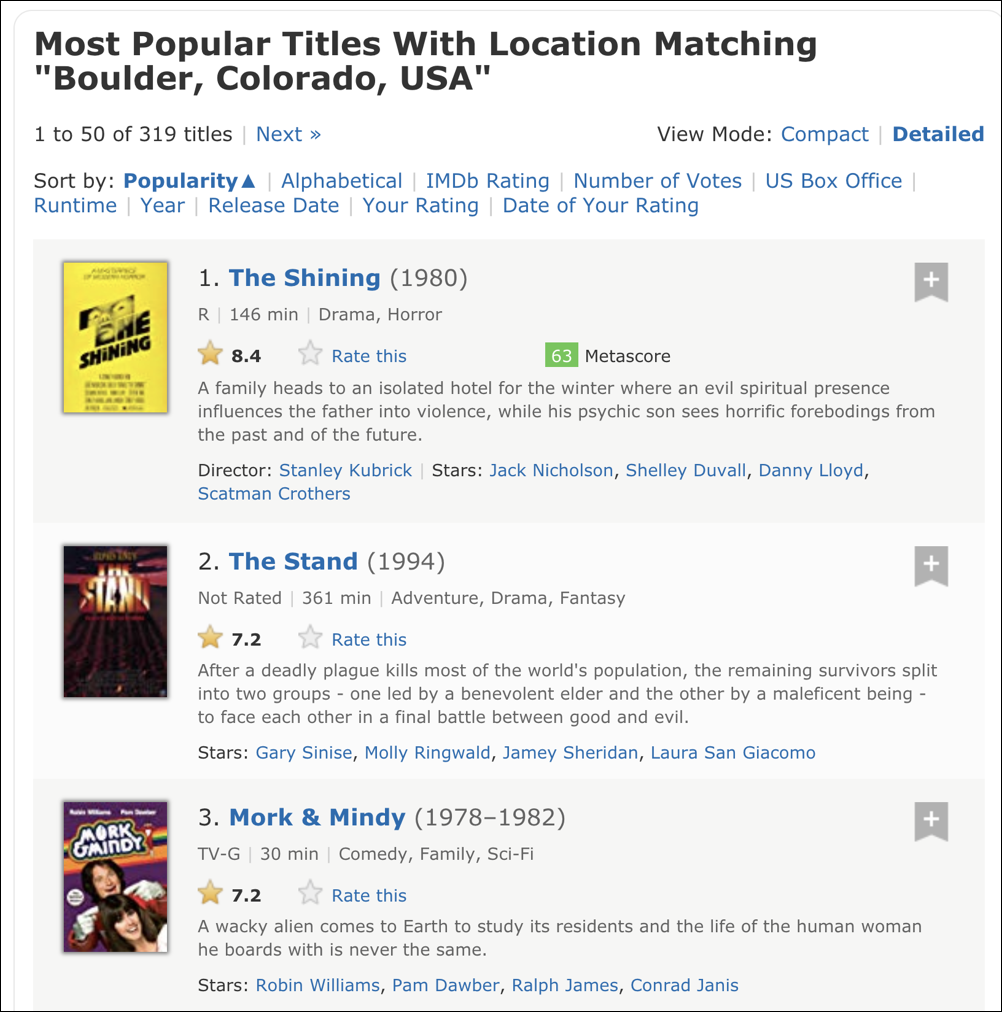Open Stanley Kubrick director page

(x=345, y=470)
